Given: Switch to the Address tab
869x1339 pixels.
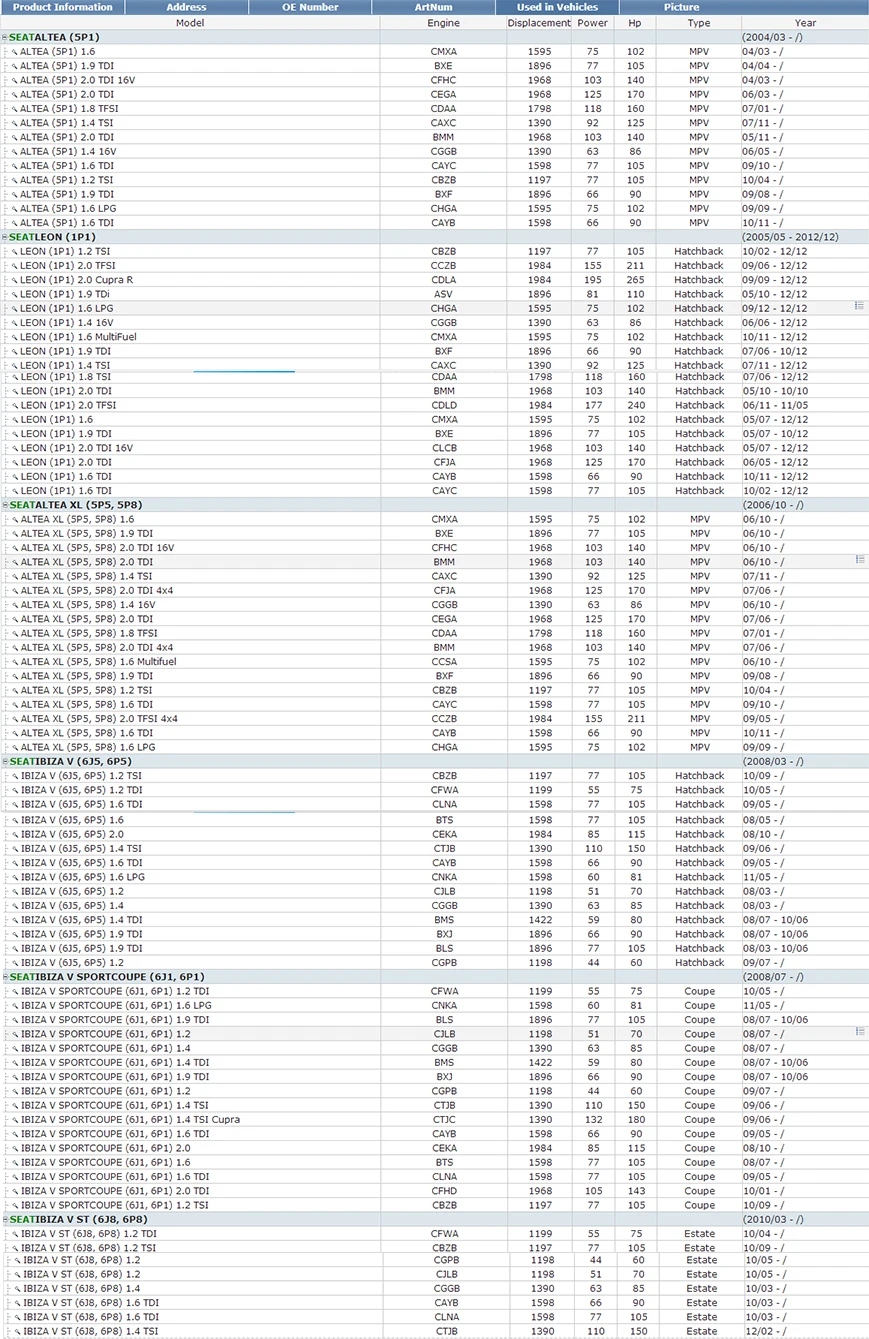Looking at the screenshot, I should [187, 7].
